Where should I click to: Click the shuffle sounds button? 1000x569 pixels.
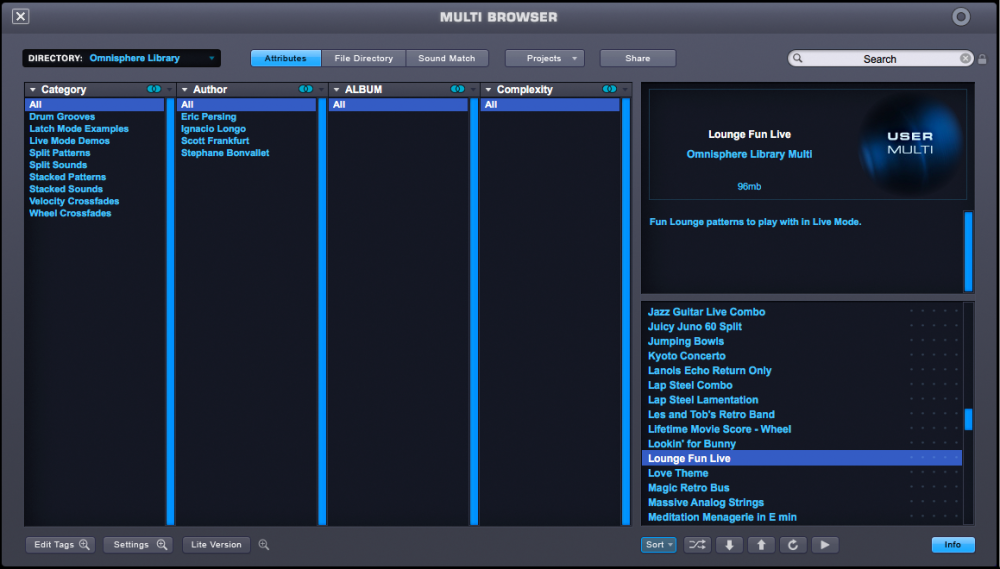tap(697, 545)
